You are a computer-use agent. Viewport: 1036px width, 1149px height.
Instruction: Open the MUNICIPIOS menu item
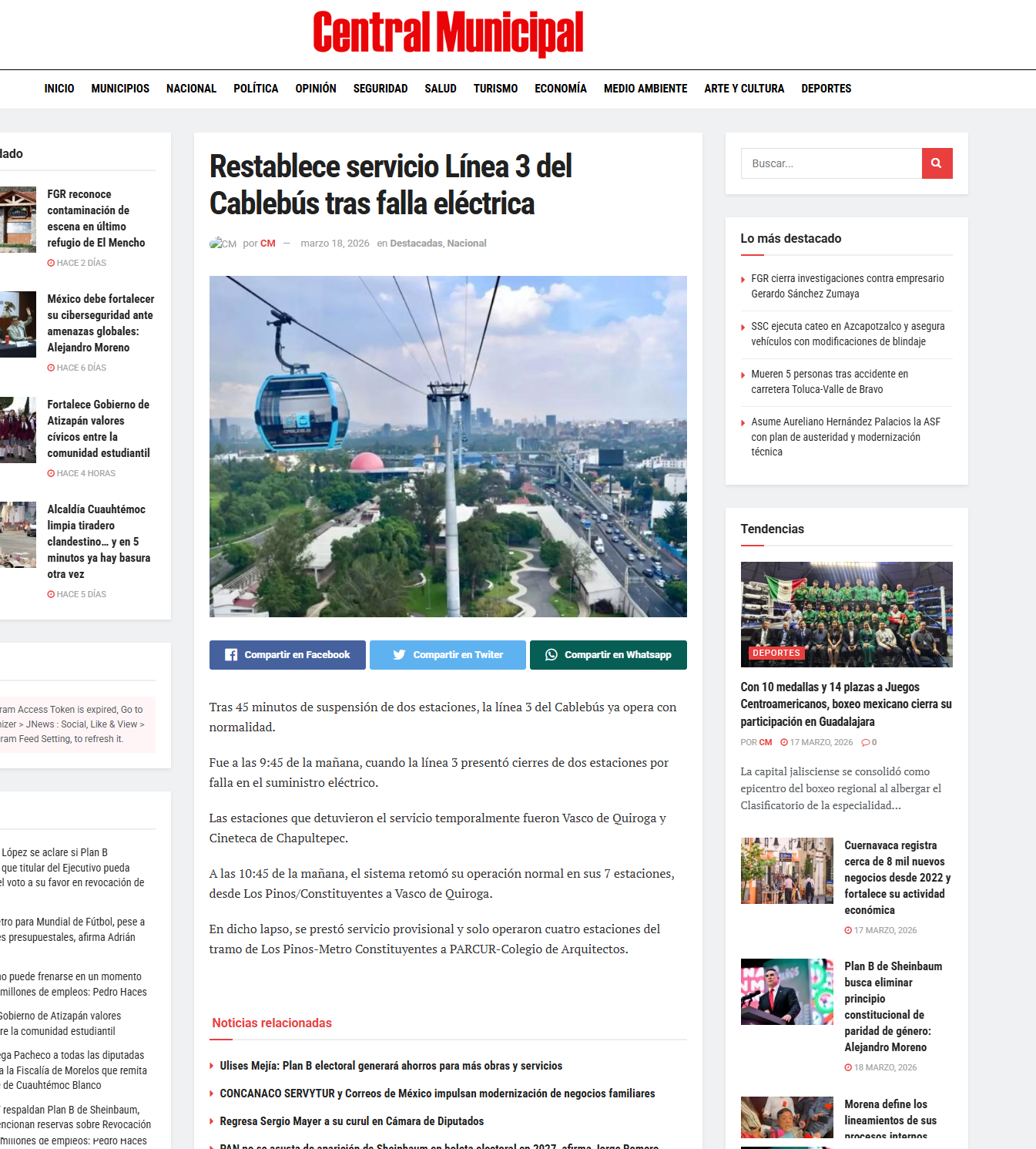(x=120, y=89)
